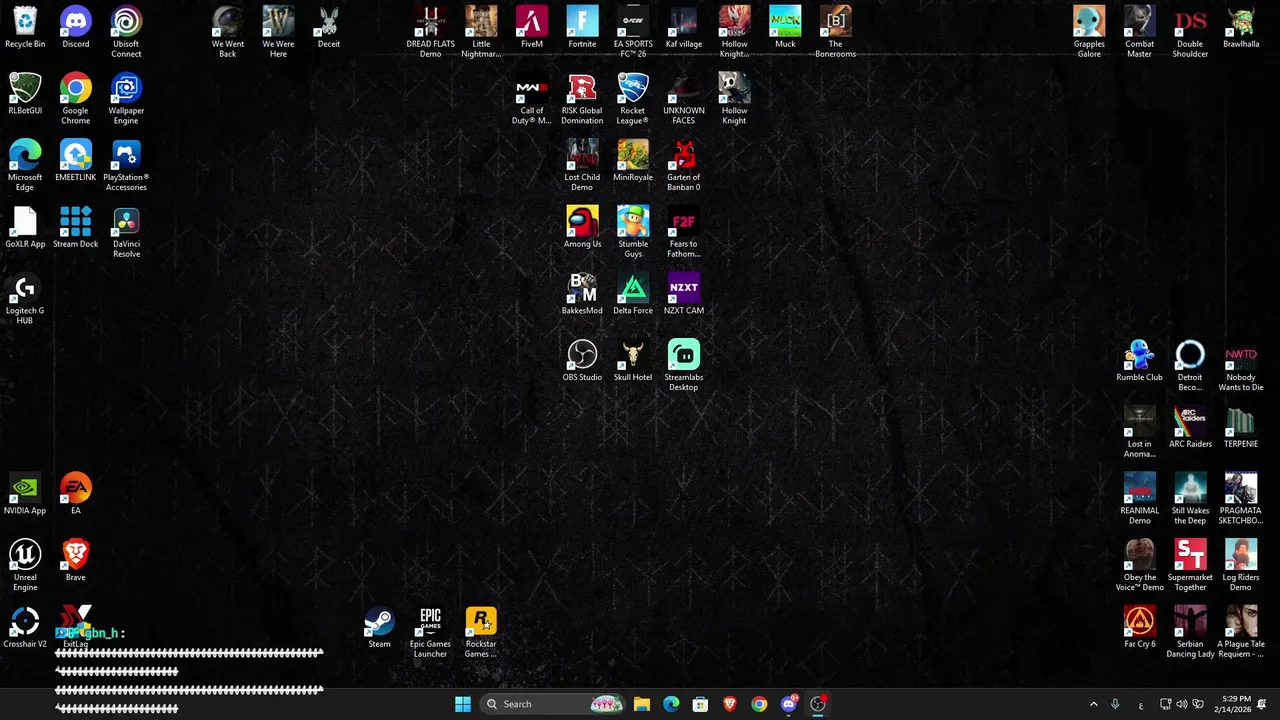This screenshot has width=1280, height=720.
Task: Open RISK Global Domination icon
Action: click(x=582, y=99)
